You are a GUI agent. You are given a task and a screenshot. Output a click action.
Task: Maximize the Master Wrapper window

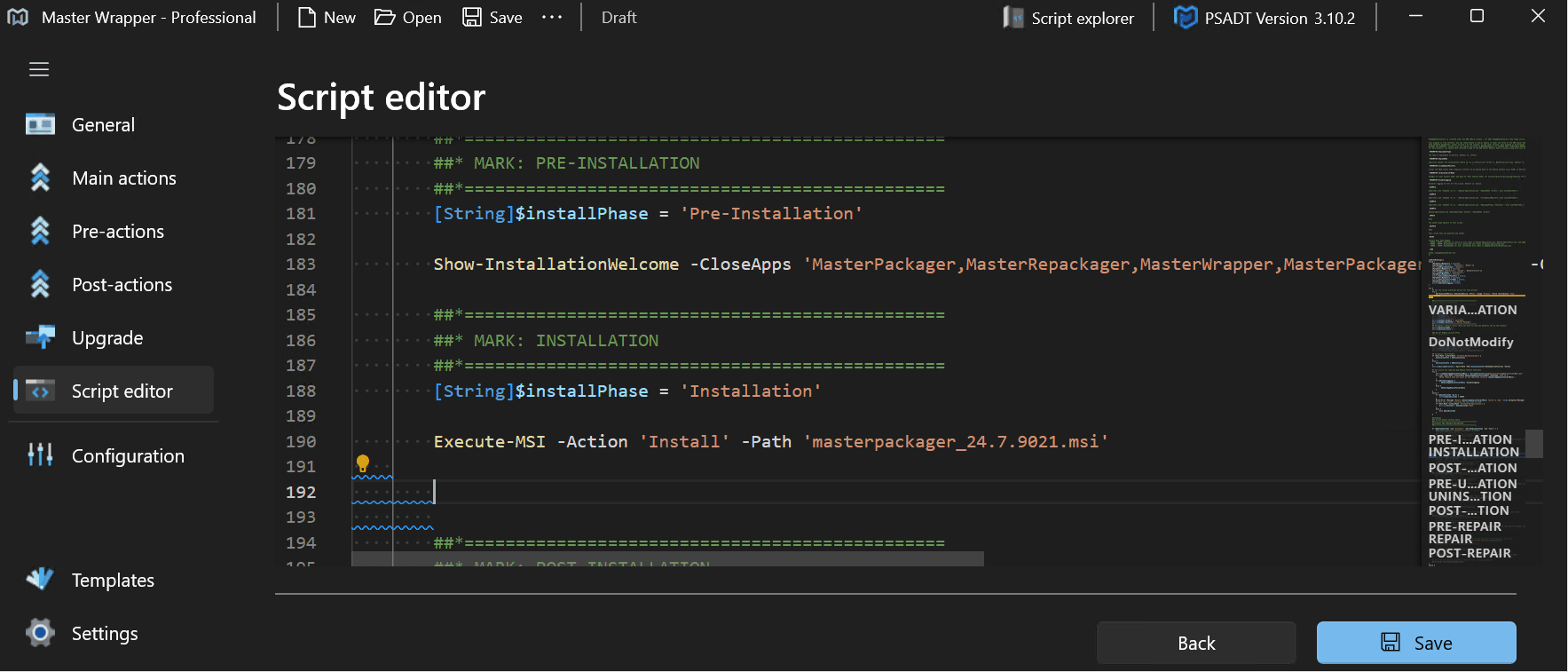pyautogui.click(x=1477, y=16)
